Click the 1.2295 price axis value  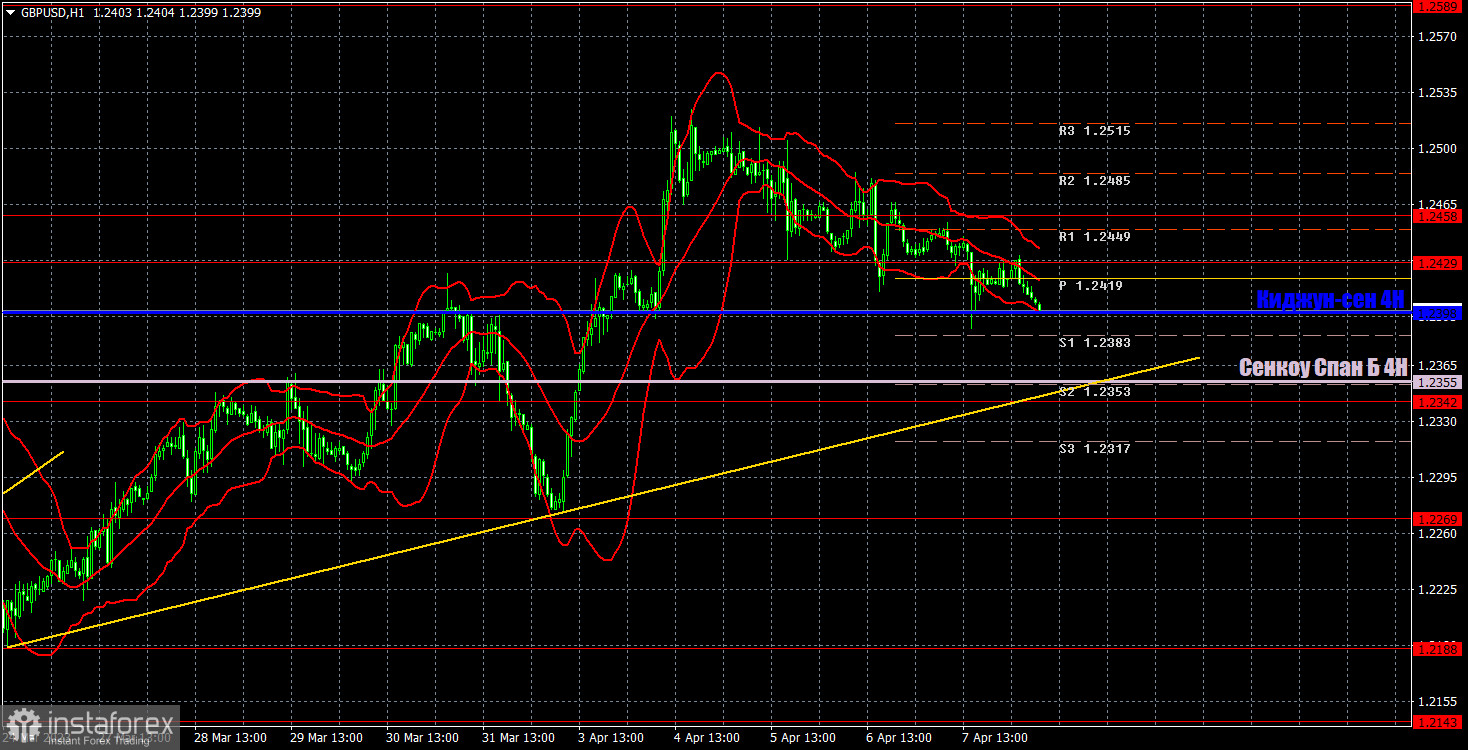coord(1438,478)
